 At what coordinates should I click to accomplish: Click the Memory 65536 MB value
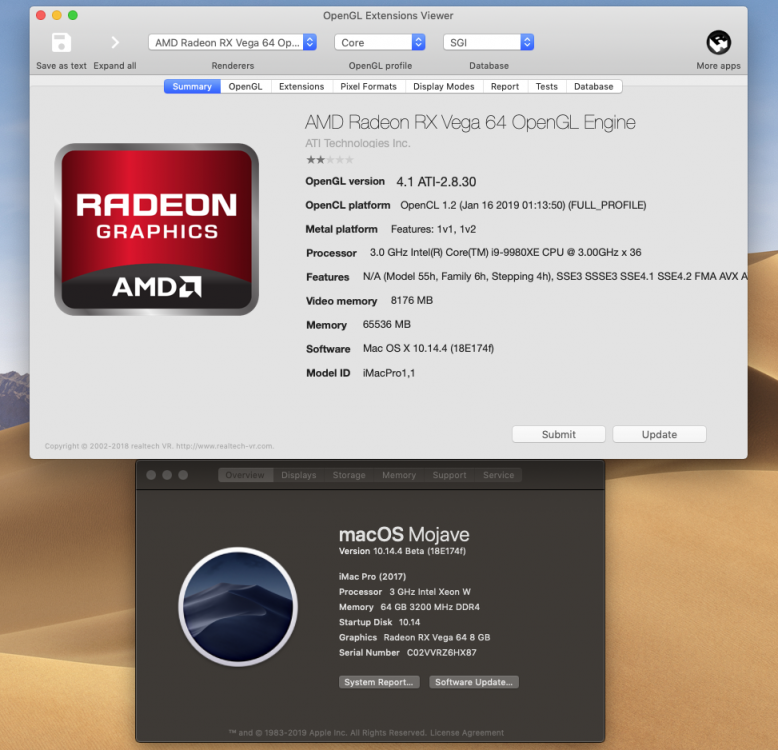click(387, 324)
